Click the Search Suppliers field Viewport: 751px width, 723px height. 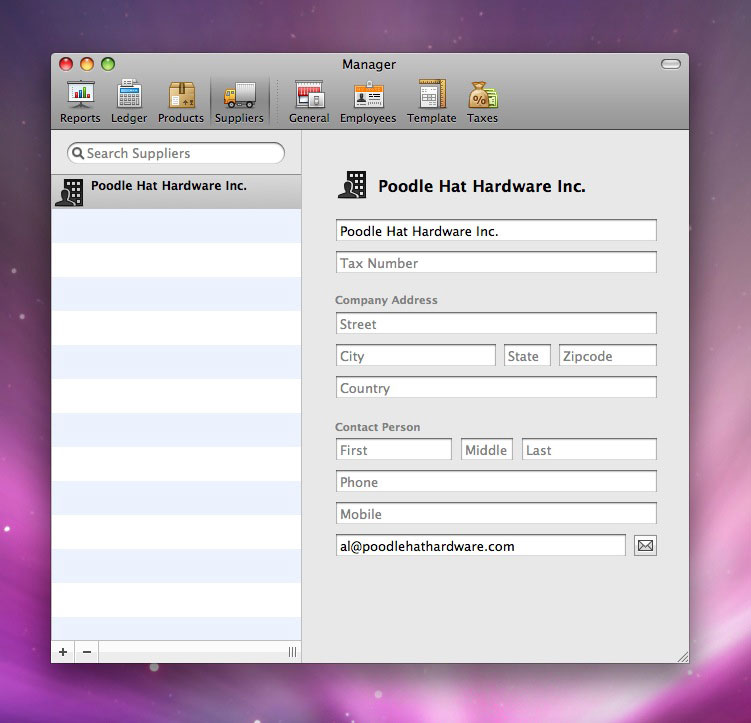(176, 153)
